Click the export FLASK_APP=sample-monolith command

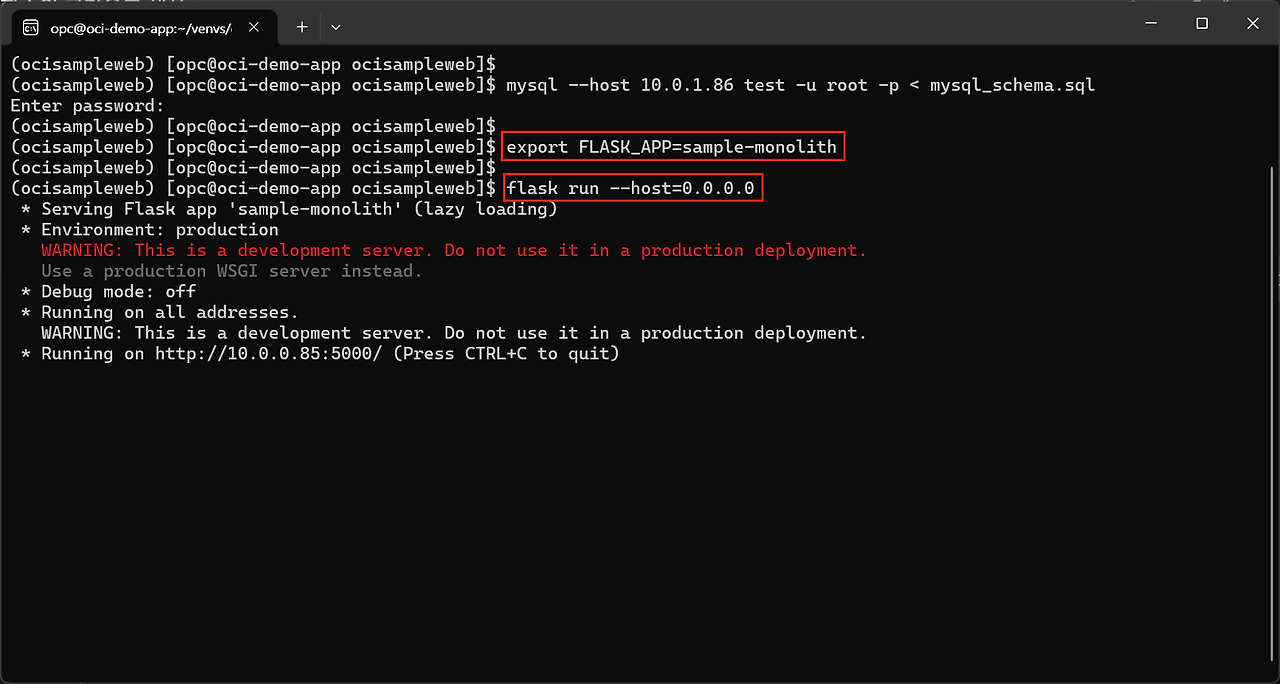672,147
